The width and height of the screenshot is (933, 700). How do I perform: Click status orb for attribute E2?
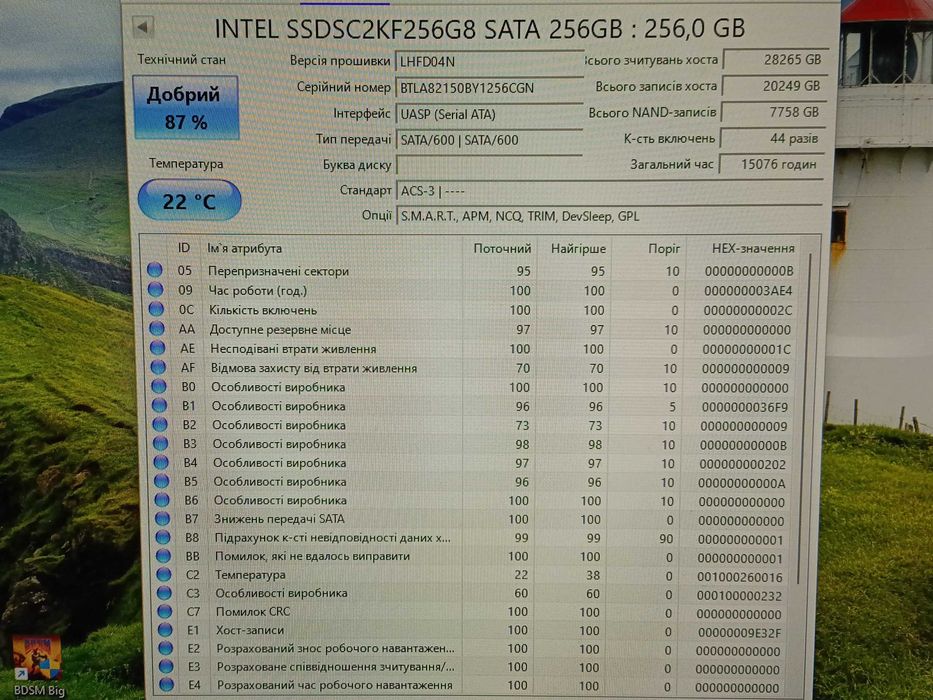click(166, 648)
